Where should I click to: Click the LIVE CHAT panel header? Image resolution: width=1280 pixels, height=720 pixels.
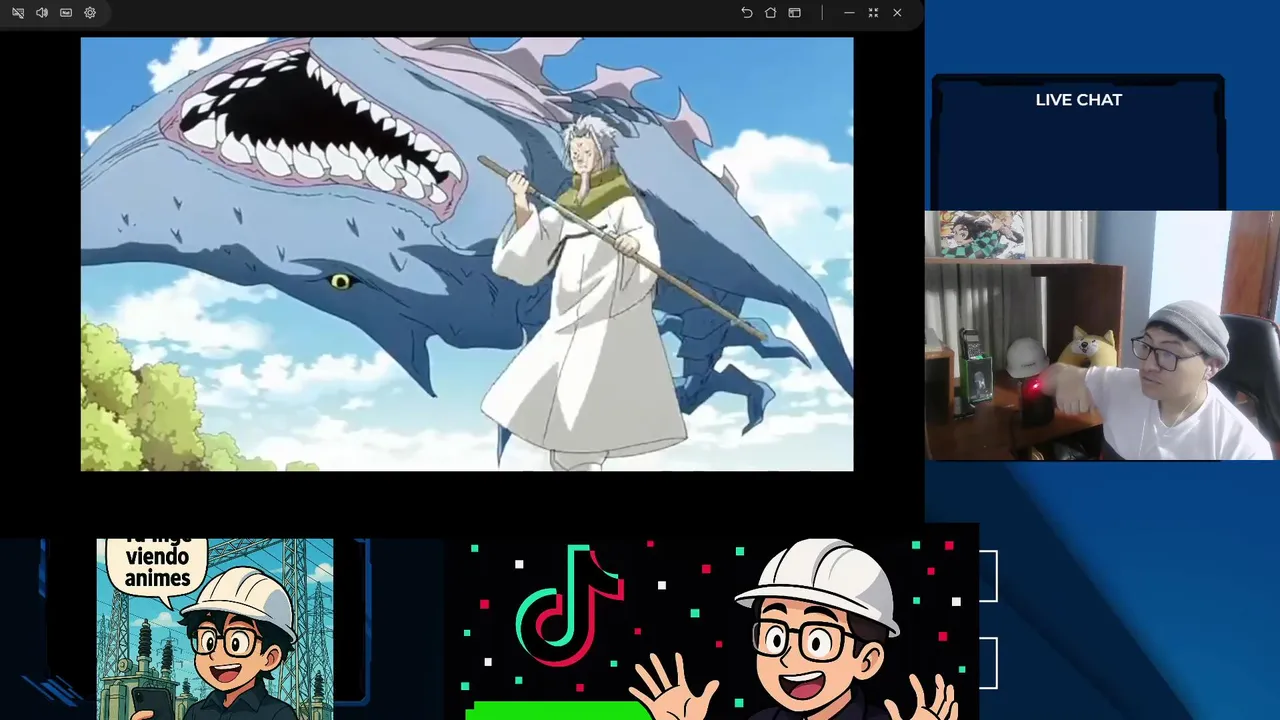click(1078, 100)
